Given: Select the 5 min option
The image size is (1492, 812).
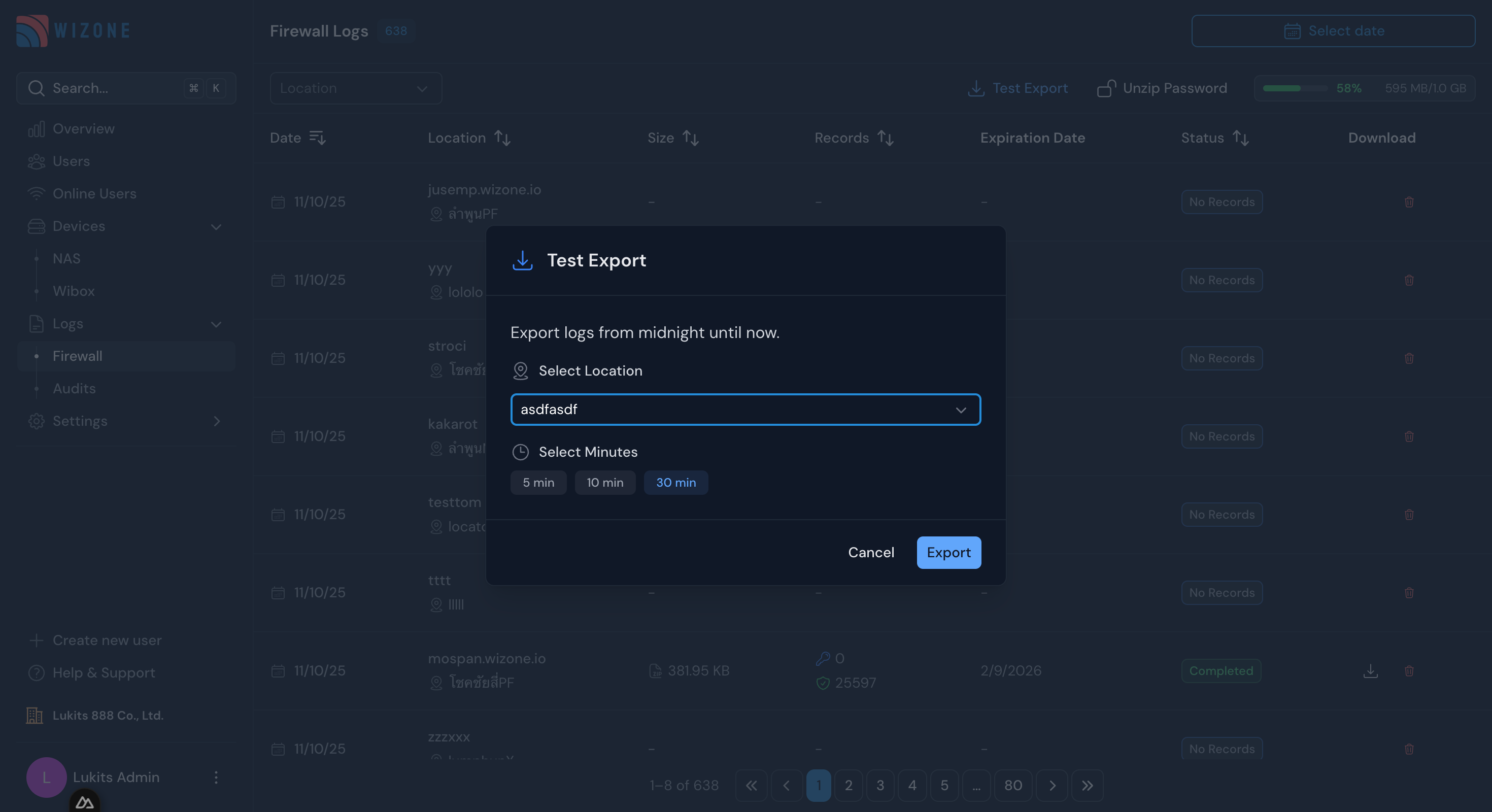Looking at the screenshot, I should tap(538, 483).
